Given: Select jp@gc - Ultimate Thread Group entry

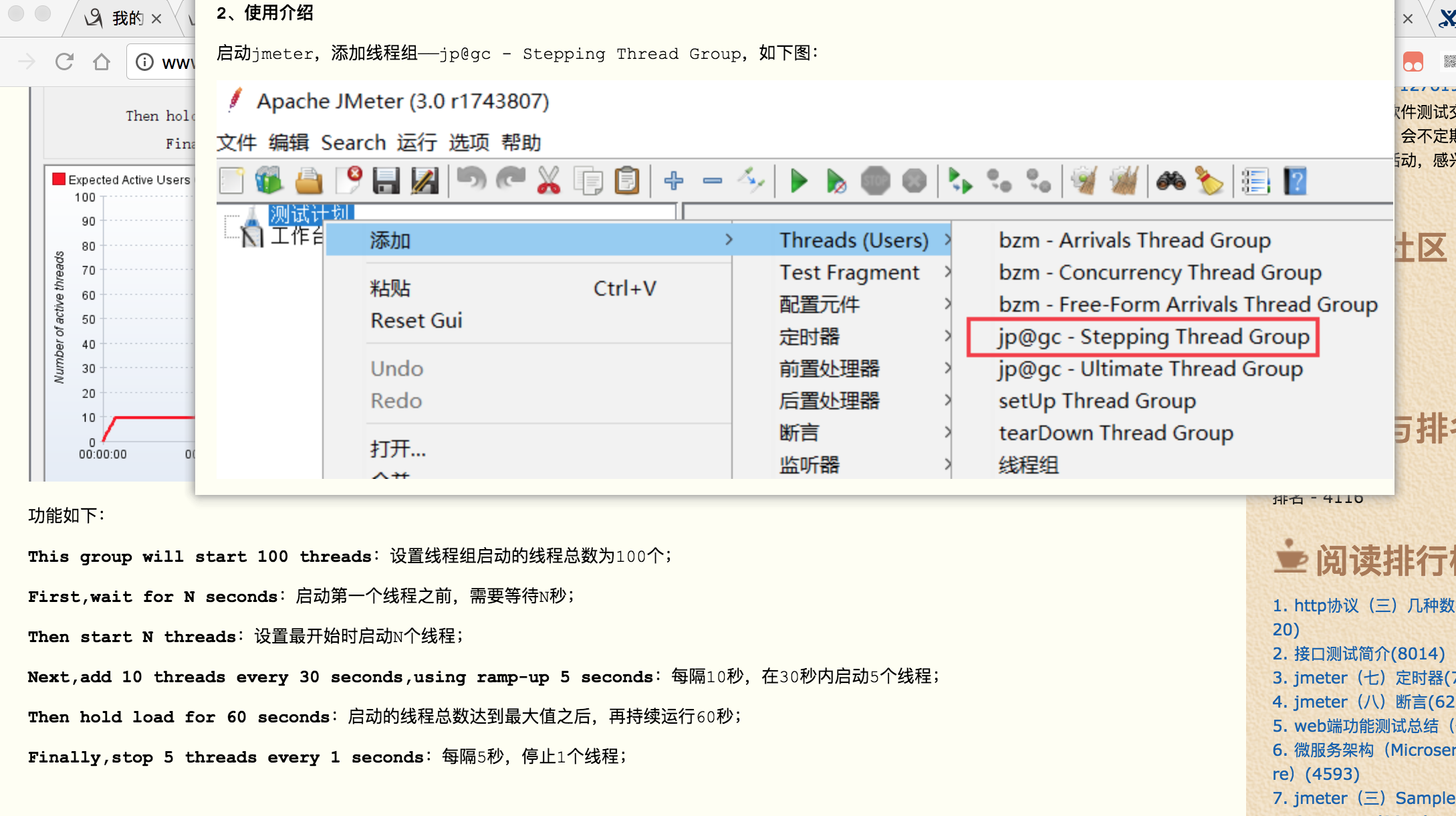Looking at the screenshot, I should [1150, 369].
